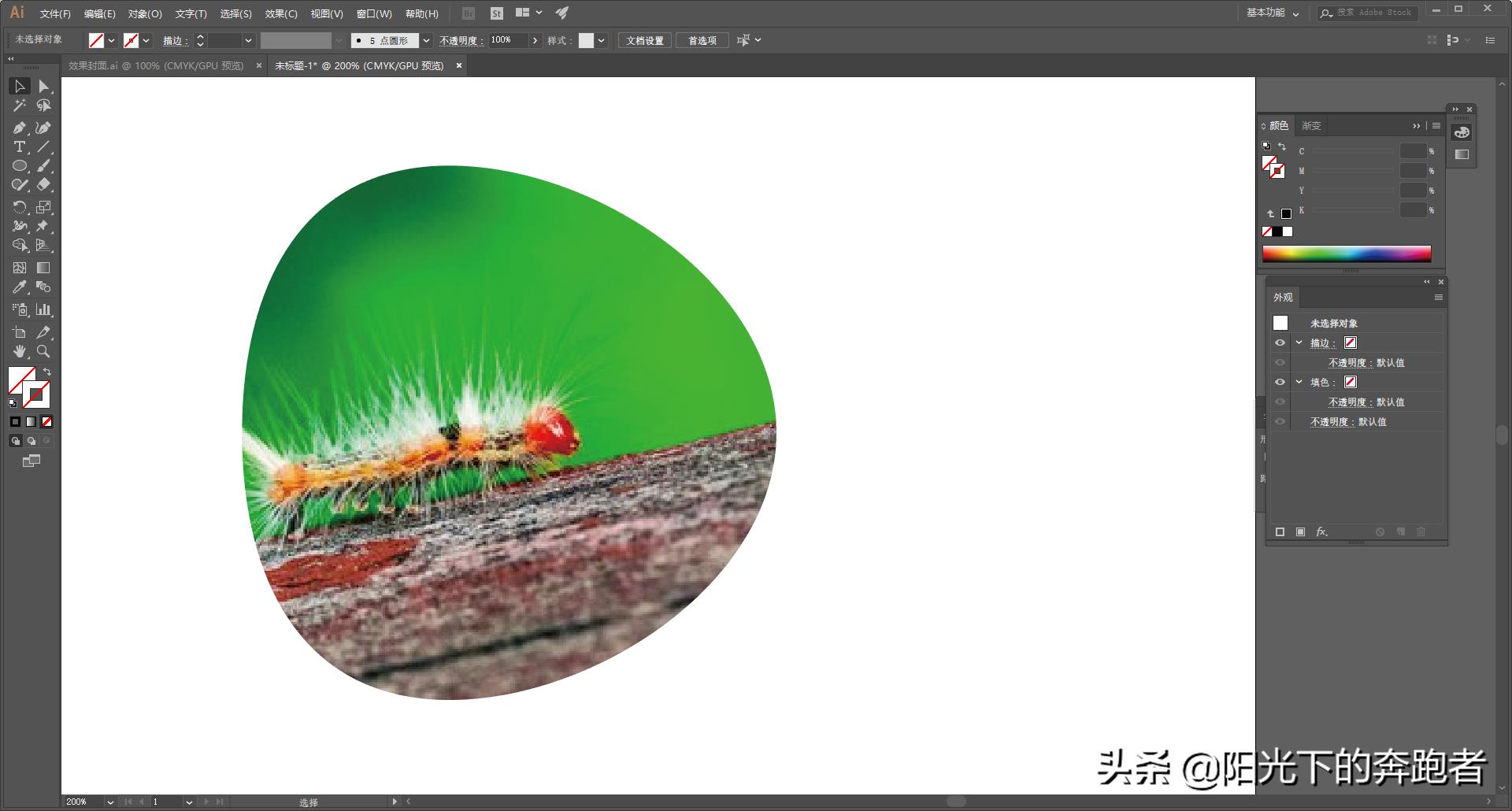The width and height of the screenshot is (1512, 811).
Task: Select the Paintbrush tool
Action: point(44,166)
